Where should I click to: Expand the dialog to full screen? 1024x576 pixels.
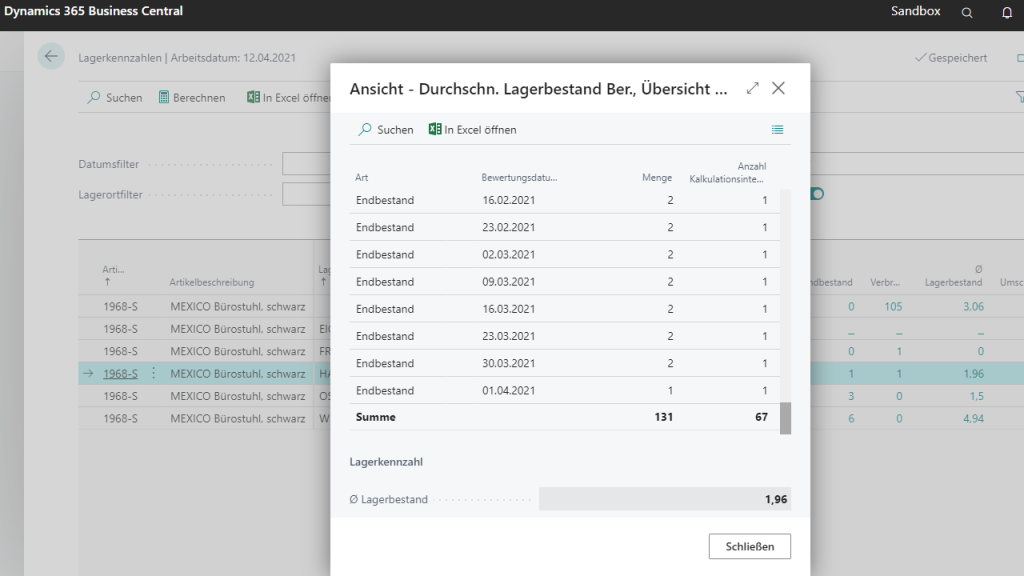tap(753, 88)
